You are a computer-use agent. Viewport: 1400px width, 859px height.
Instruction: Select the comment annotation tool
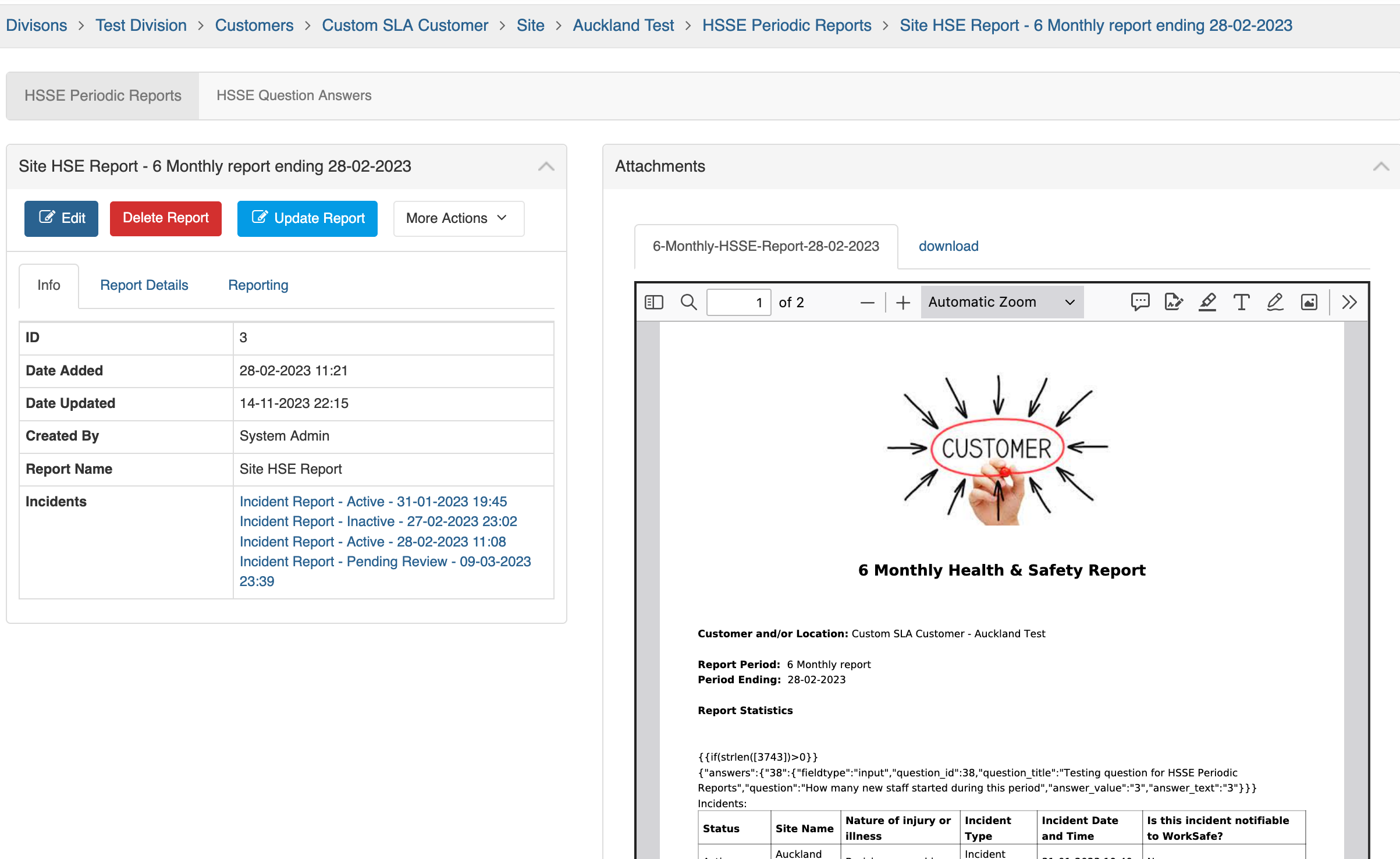point(1140,302)
